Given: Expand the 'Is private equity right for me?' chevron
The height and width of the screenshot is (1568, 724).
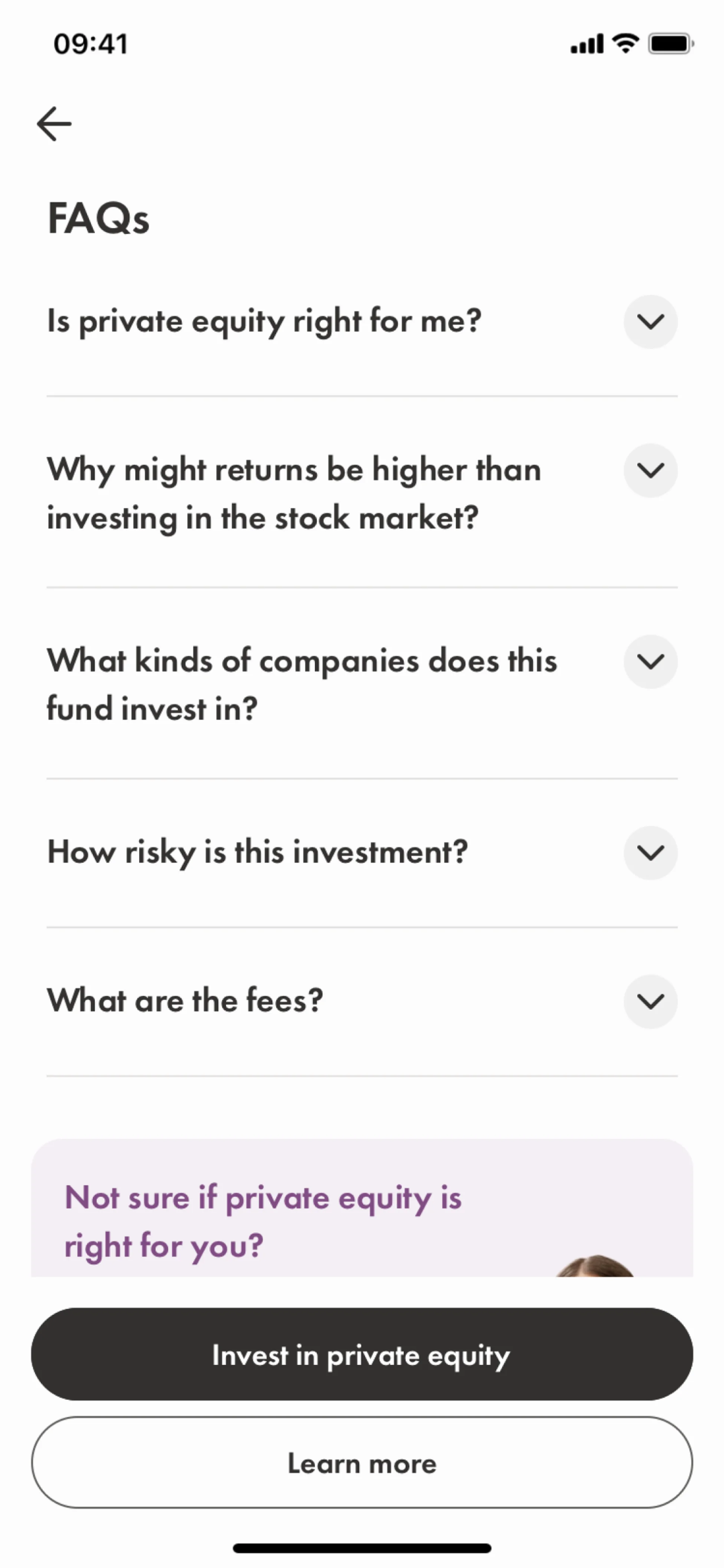Looking at the screenshot, I should pyautogui.click(x=650, y=321).
